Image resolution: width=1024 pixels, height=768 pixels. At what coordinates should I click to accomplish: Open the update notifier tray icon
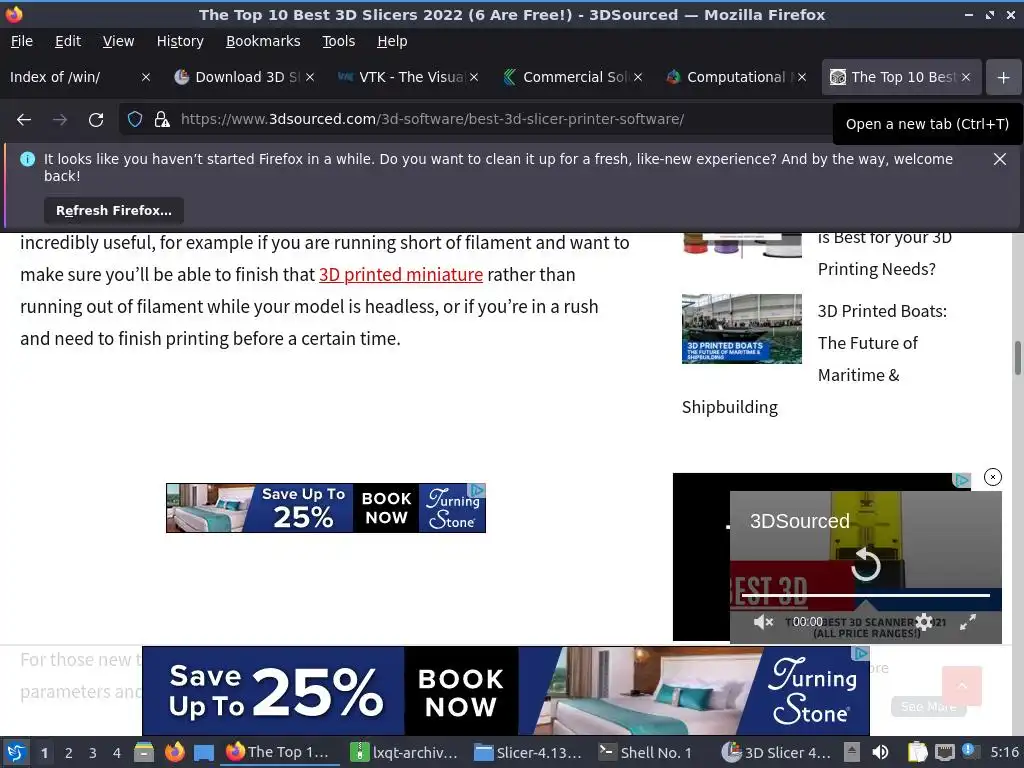click(969, 751)
